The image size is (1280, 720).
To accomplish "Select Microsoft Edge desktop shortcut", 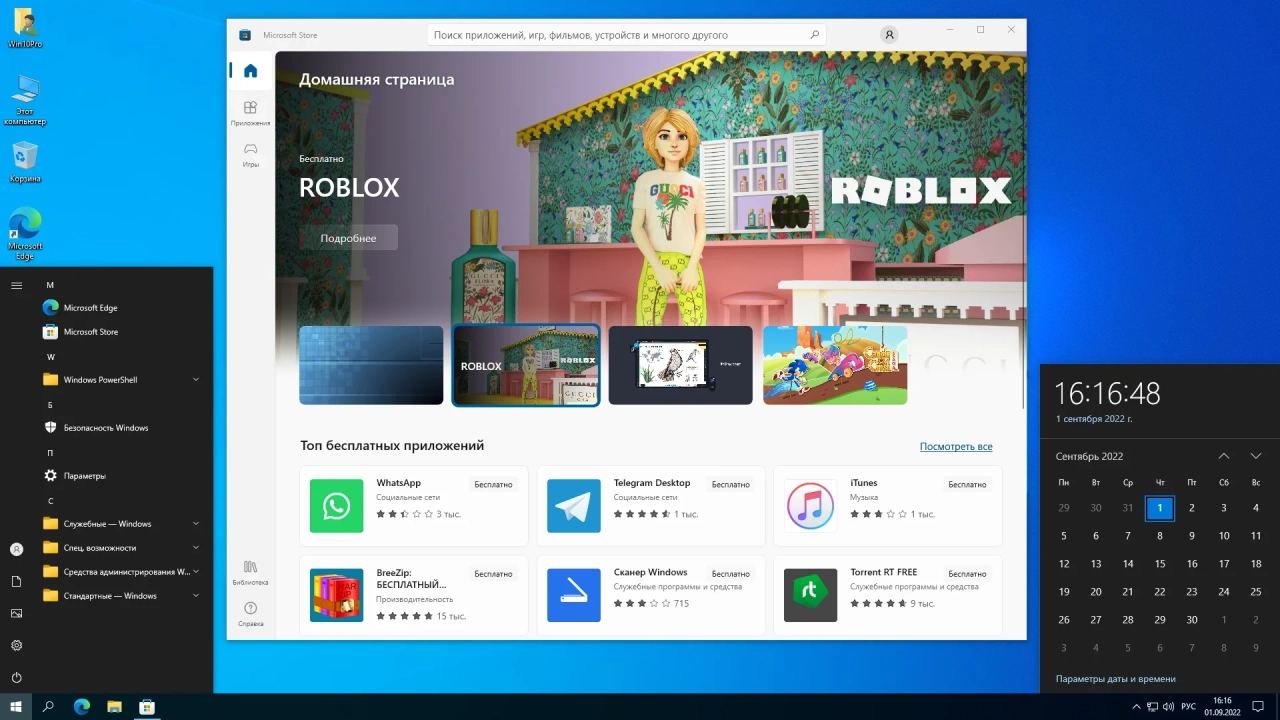I will (x=25, y=235).
